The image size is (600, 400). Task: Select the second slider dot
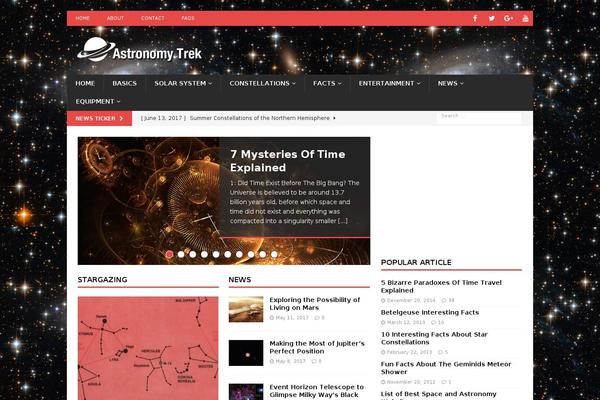(181, 254)
